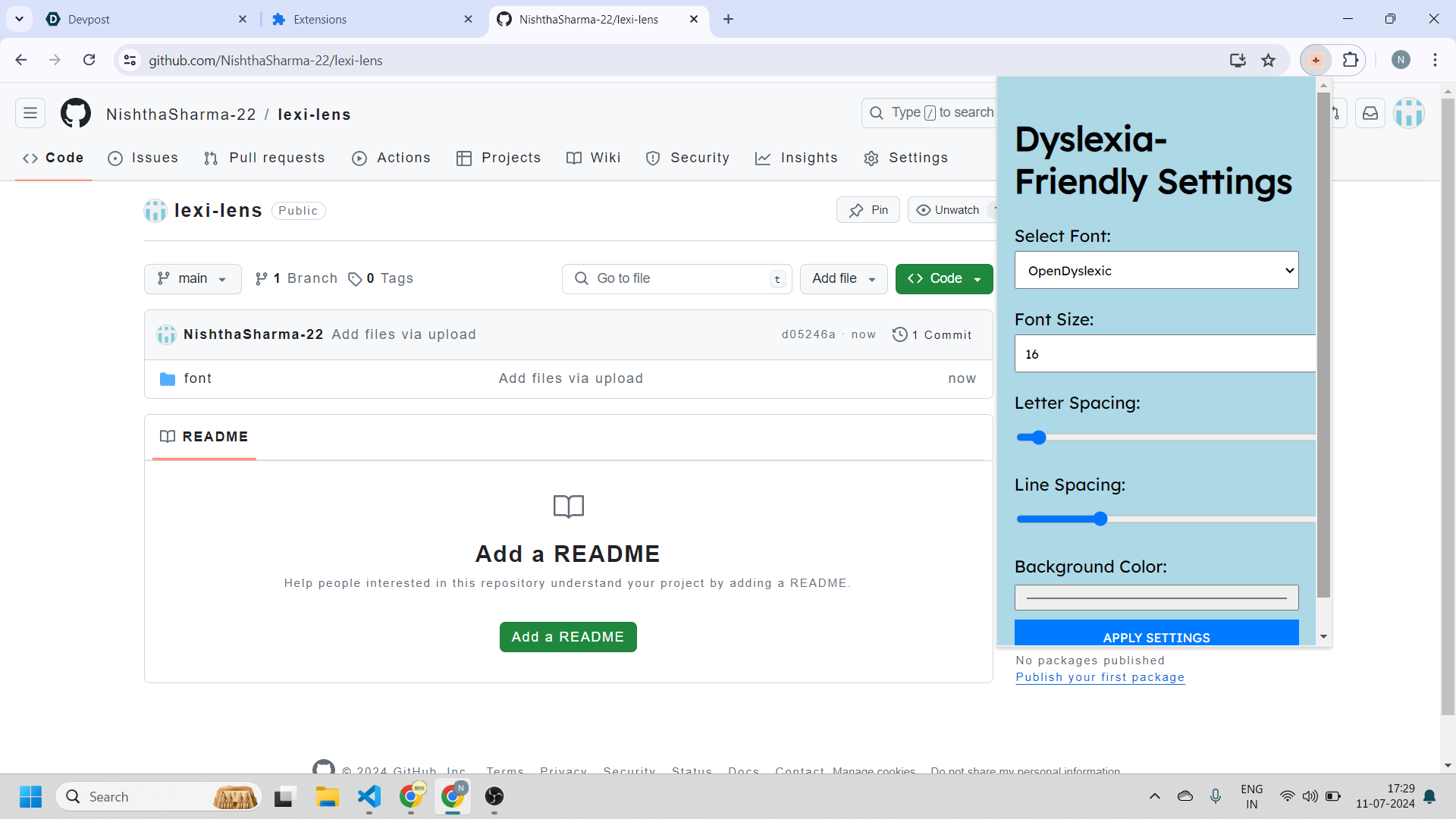Screen dimensions: 1456x819
Task: Open the Select Font dropdown
Action: click(1156, 271)
